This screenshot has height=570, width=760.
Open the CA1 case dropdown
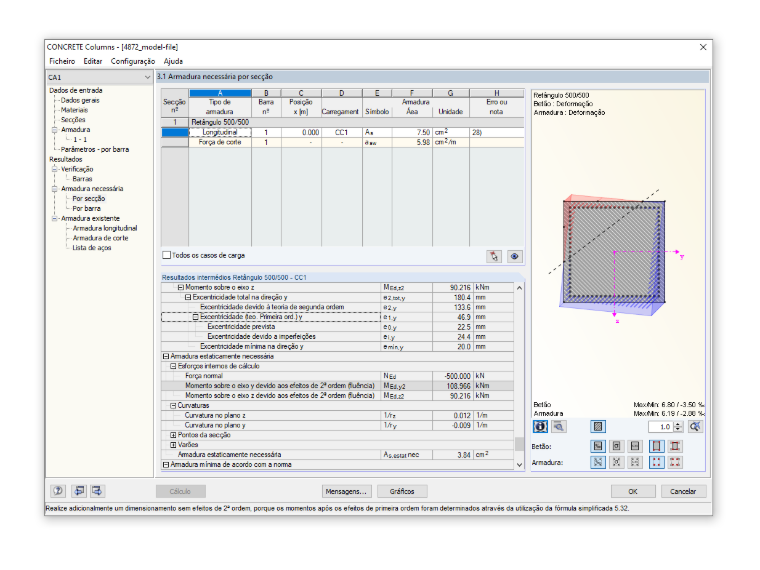[99, 78]
